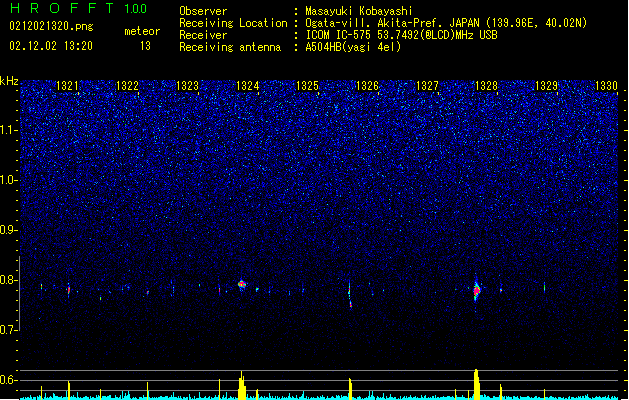Click the 0.6 frequency axis label
The image size is (629, 400).
click(8, 380)
